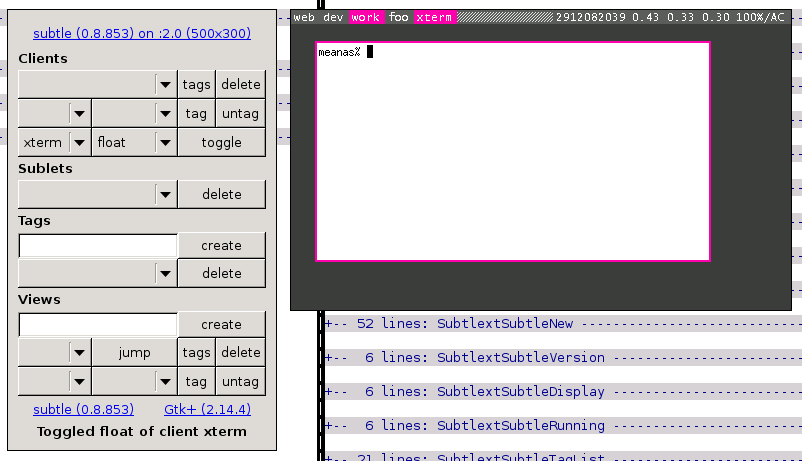Click the Tags name input field
The image size is (802, 461).
(x=98, y=245)
